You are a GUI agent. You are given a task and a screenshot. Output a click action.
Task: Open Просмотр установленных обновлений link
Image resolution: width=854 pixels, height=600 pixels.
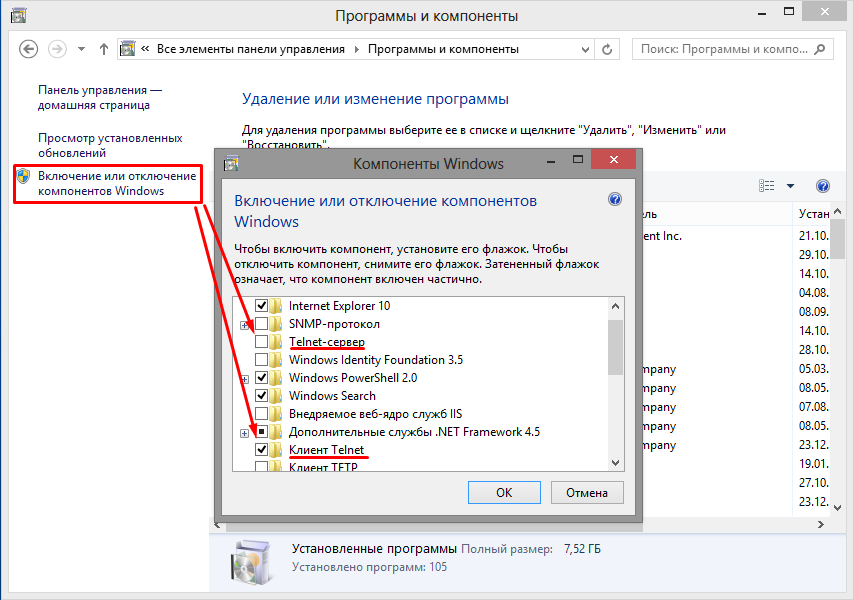coord(110,145)
